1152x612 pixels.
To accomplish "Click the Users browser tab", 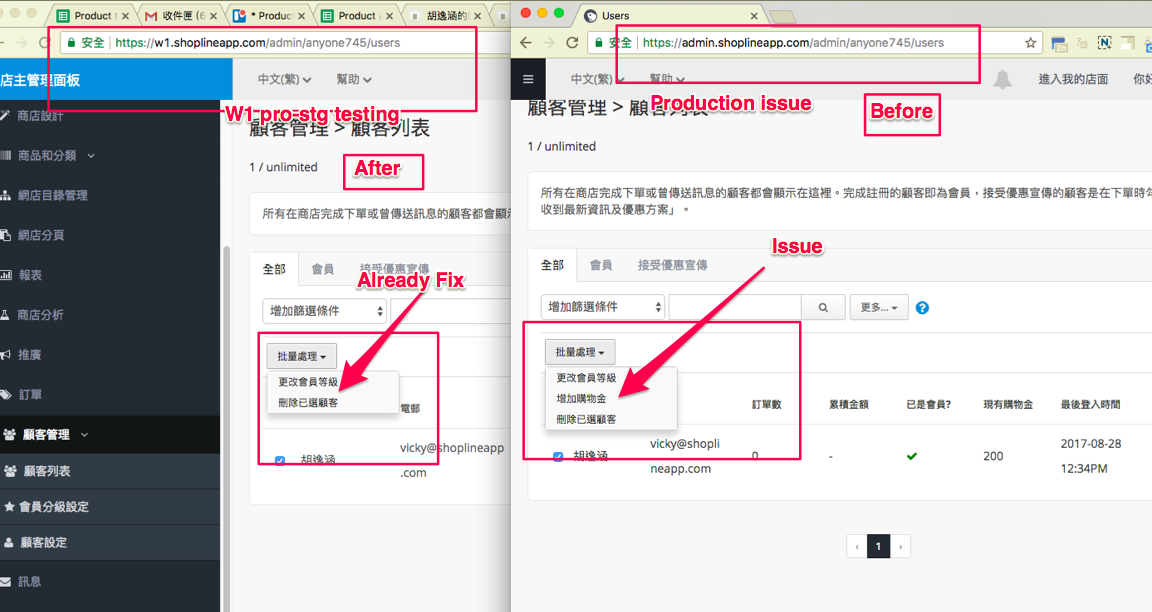I will click(x=672, y=15).
